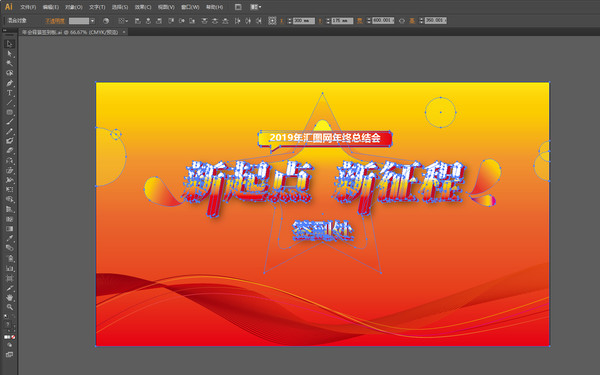Click horizontal distribute right icon
The width and height of the screenshot is (600, 375).
[259, 21]
